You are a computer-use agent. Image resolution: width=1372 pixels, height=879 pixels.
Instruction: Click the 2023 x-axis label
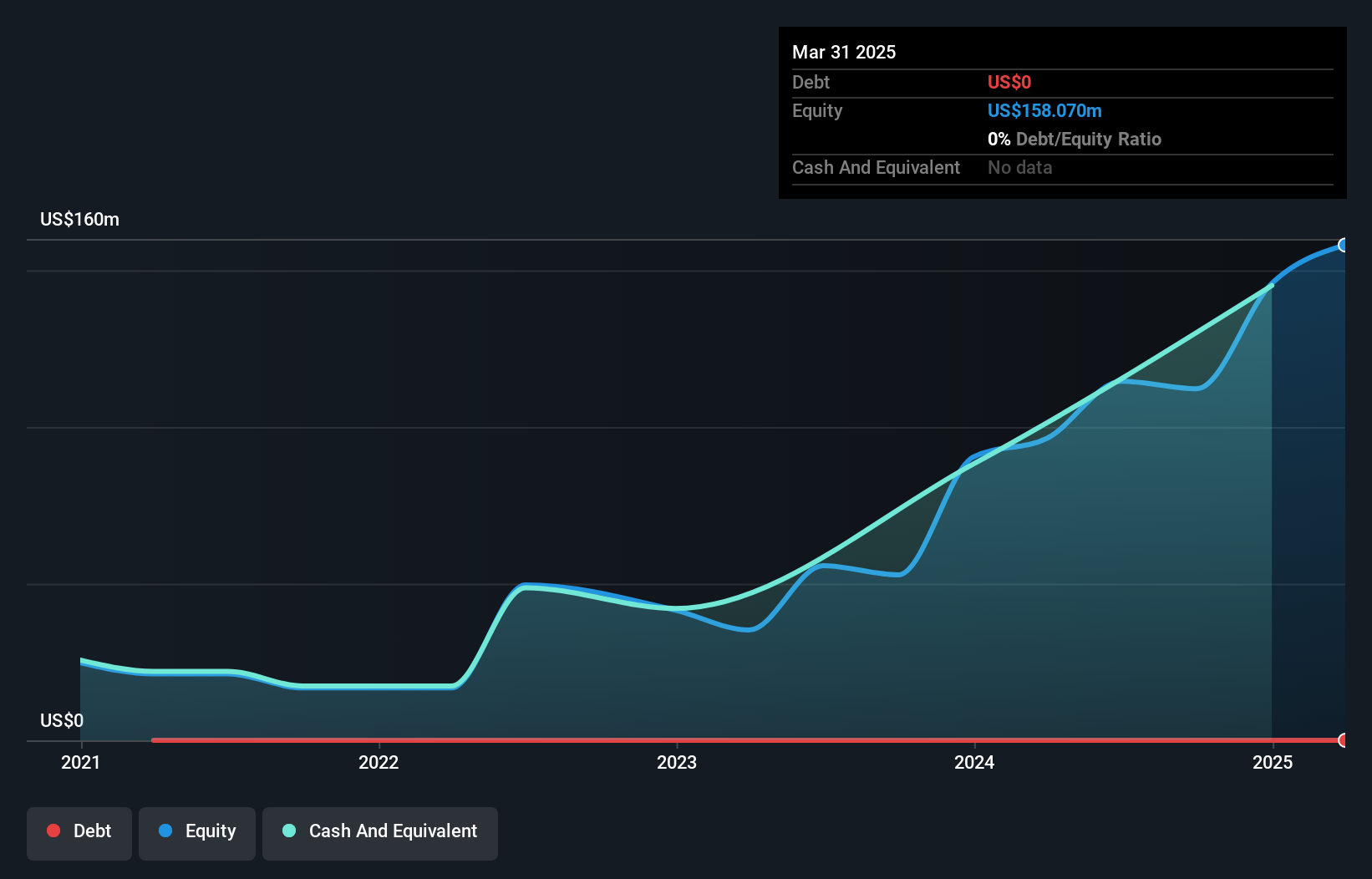pos(677,762)
